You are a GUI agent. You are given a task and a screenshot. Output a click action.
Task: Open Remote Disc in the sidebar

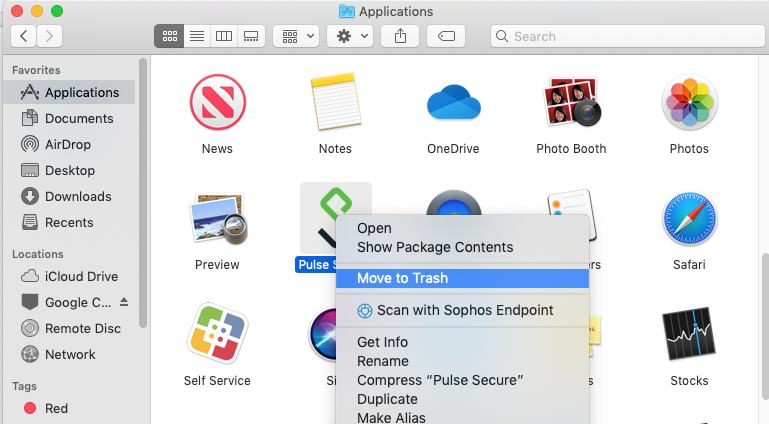point(70,328)
